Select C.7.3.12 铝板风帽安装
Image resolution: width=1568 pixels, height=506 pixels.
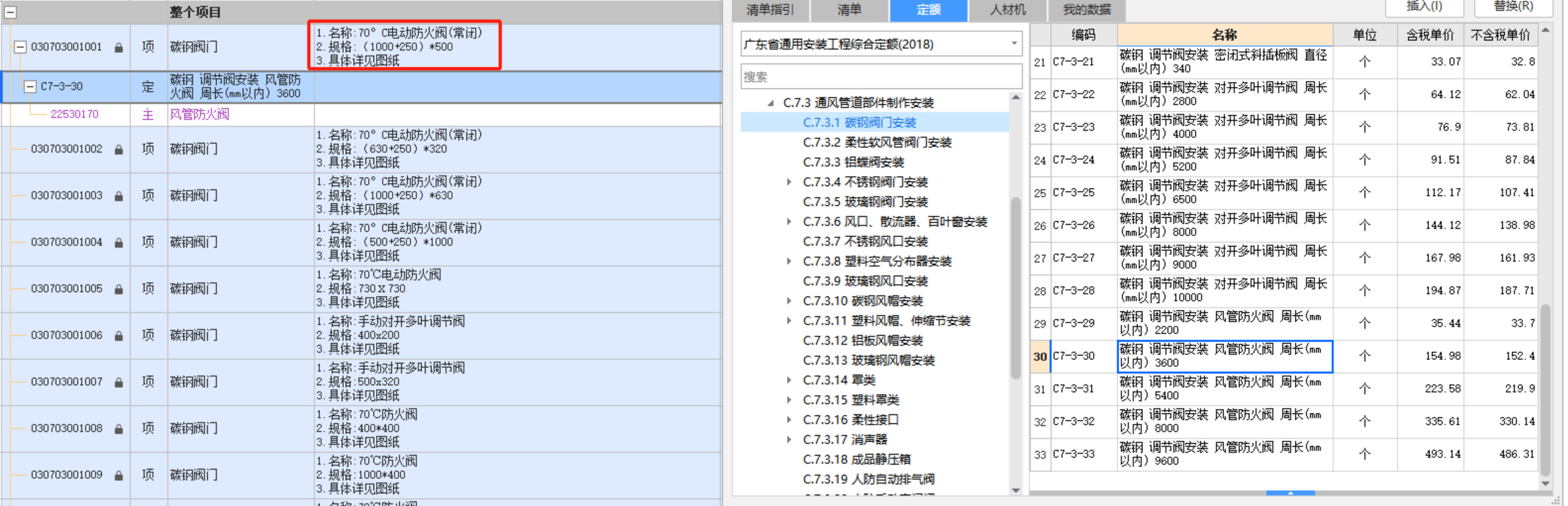[863, 341]
